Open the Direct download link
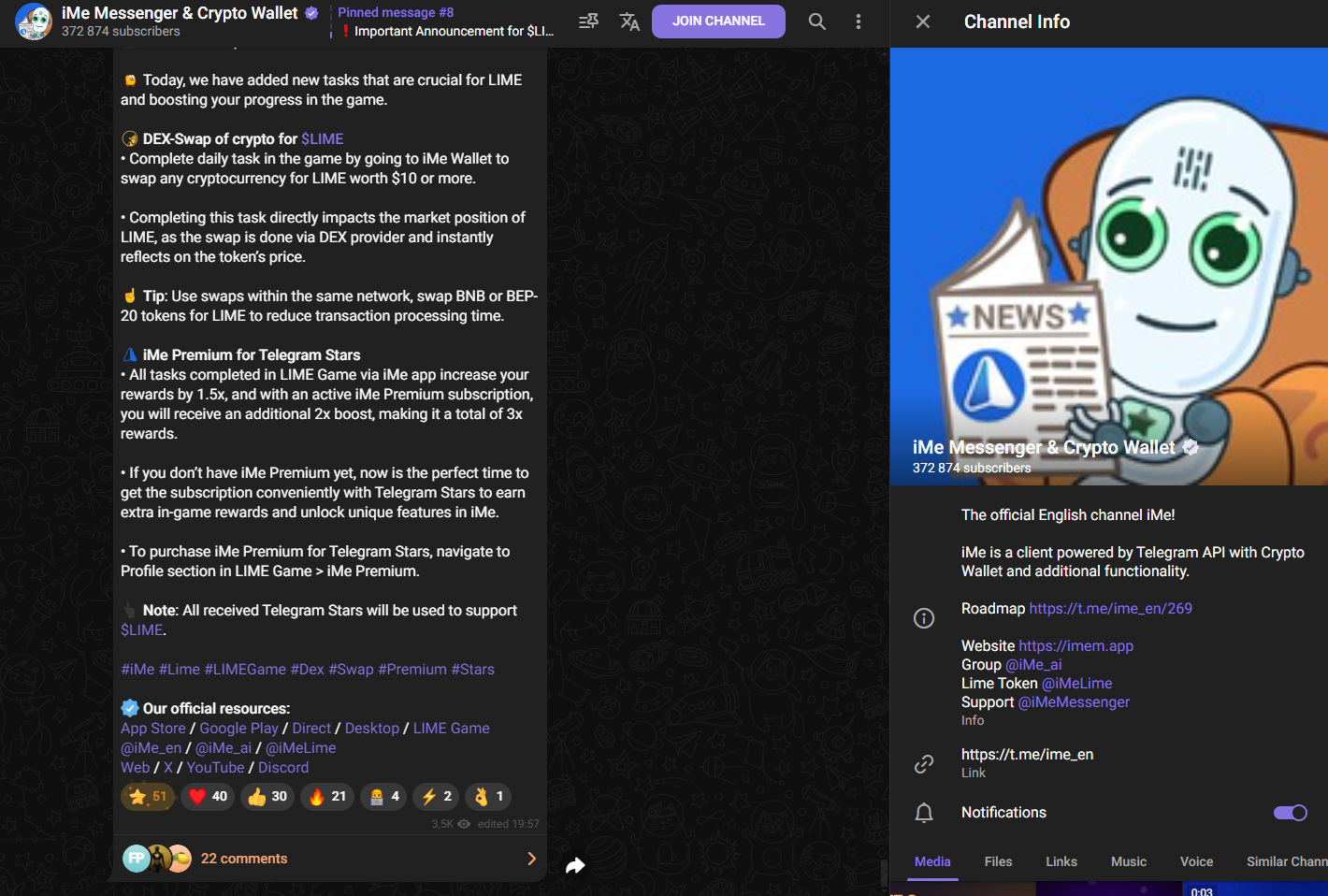The image size is (1328, 896). pyautogui.click(x=311, y=729)
